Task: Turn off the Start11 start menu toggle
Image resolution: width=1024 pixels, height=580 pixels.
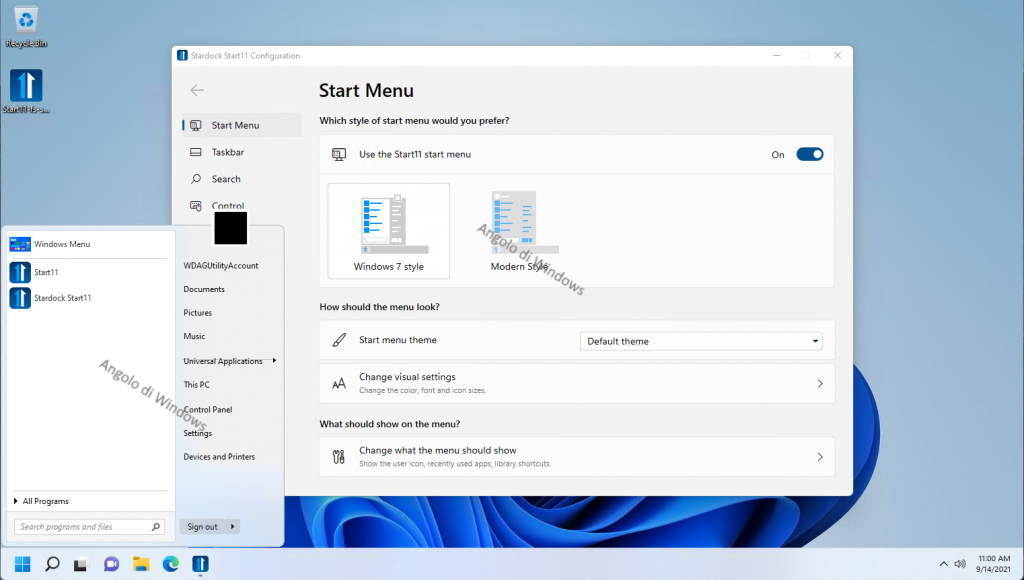Action: click(809, 154)
